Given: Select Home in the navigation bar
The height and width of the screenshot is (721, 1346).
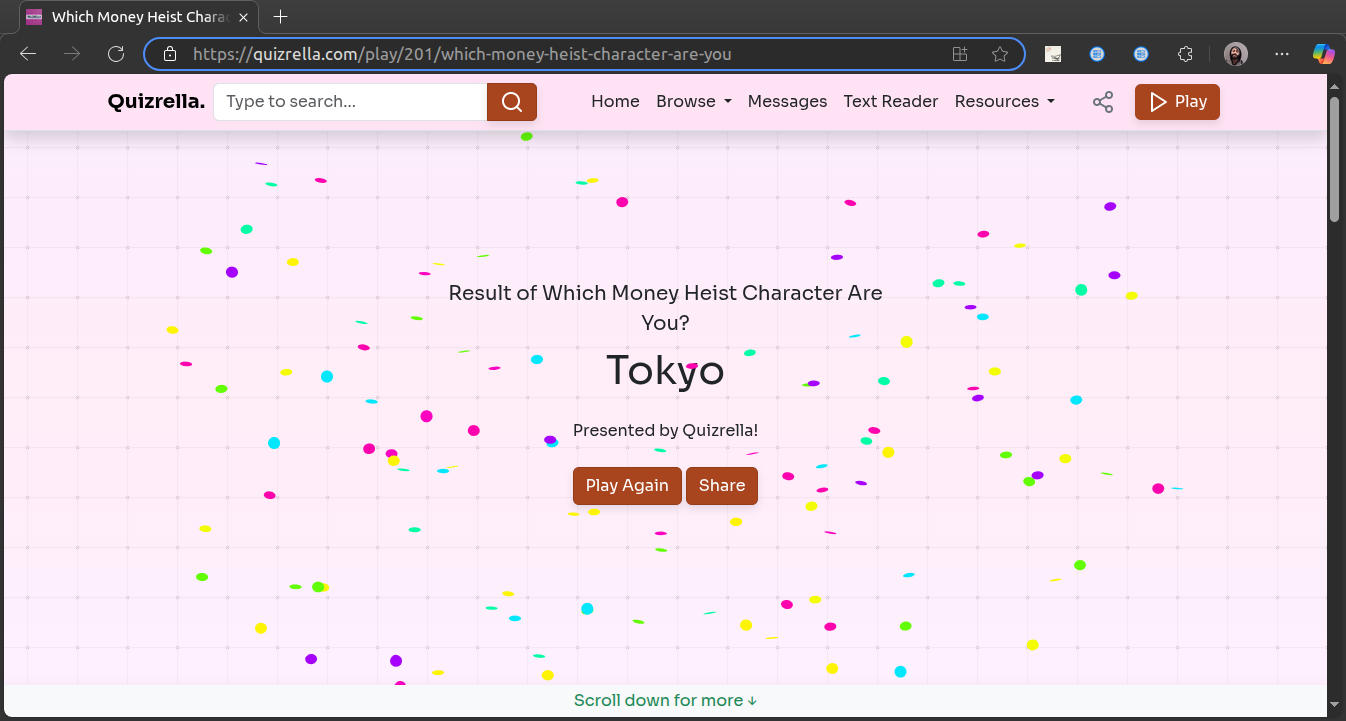Looking at the screenshot, I should (615, 101).
